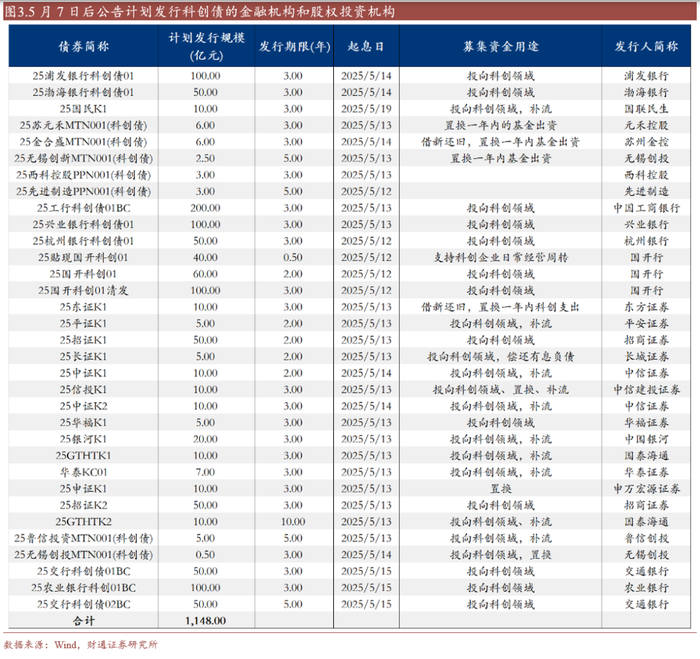Select the 25中证K2 bond name
This screenshot has height=659, width=700.
coord(83,406)
